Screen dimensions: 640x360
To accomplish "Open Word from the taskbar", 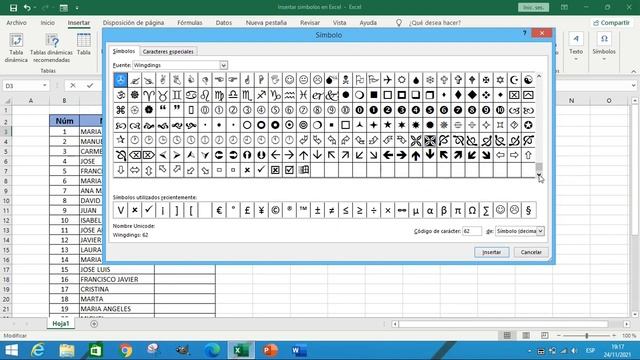I will 299,350.
